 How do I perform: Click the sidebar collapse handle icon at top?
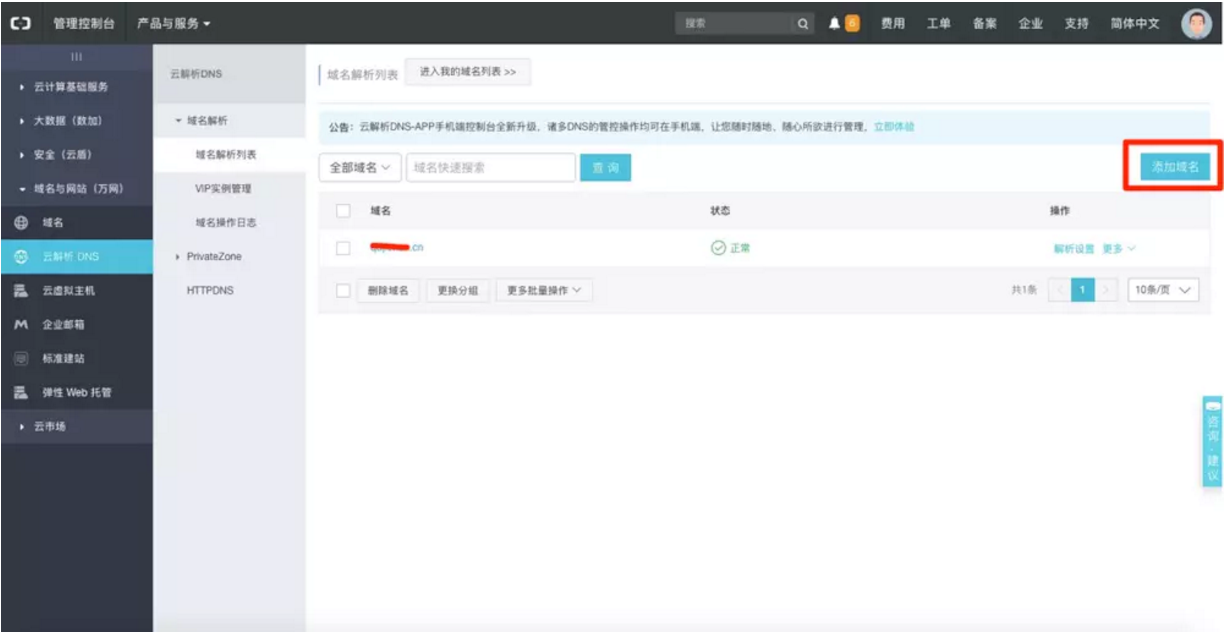[x=76, y=56]
